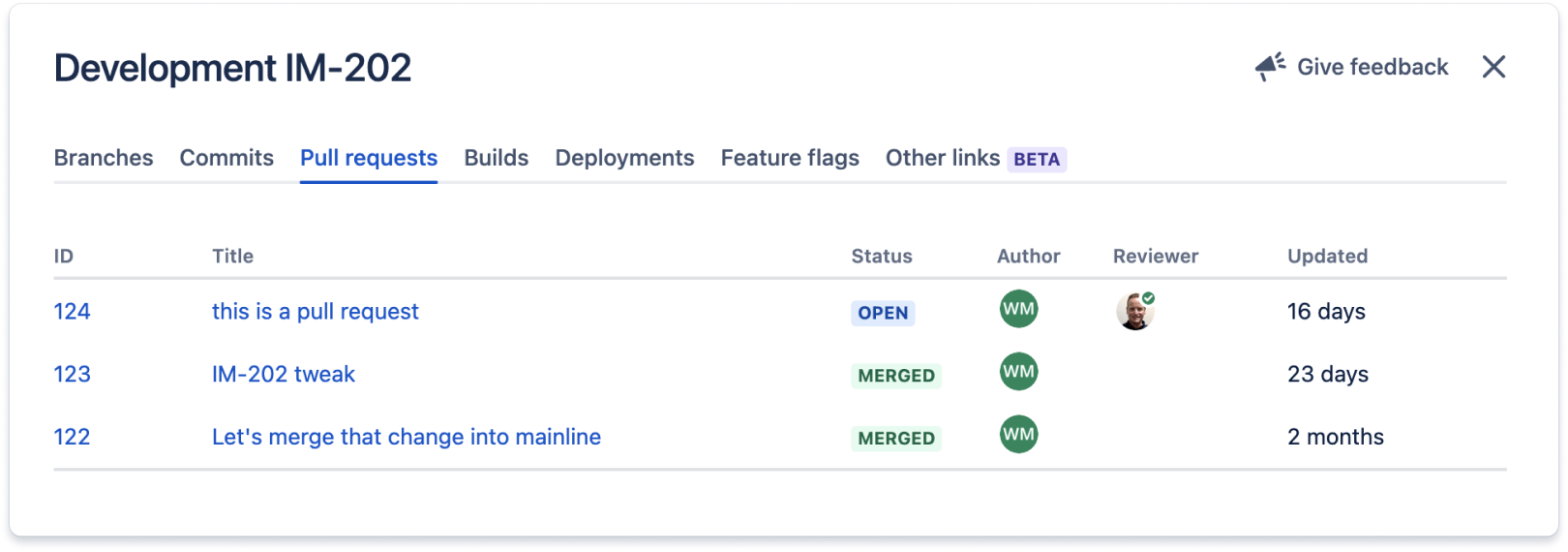Switch to the Feature flags tab
This screenshot has width=1568, height=552.
[x=790, y=158]
